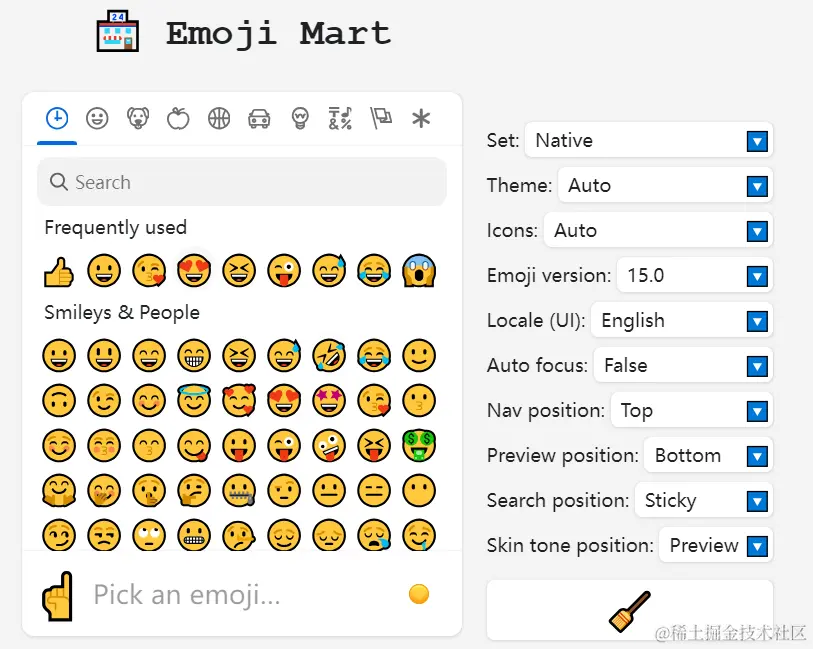Image resolution: width=813 pixels, height=649 pixels.
Task: Open the Objects light bulb tab
Action: (x=300, y=119)
